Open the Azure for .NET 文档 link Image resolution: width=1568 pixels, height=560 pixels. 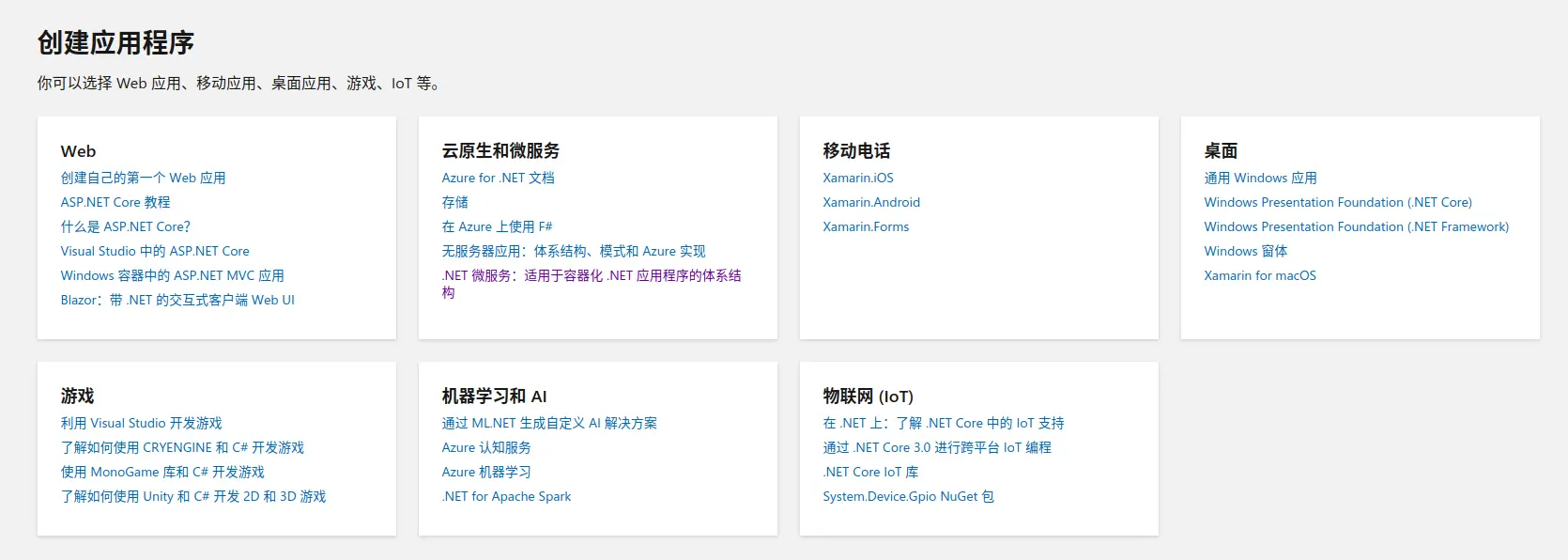[499, 178]
